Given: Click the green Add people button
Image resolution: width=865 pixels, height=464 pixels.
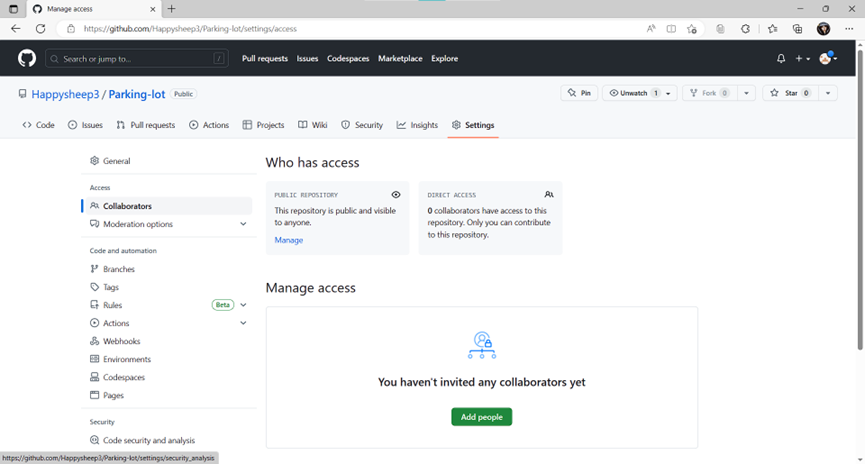Looking at the screenshot, I should point(482,417).
